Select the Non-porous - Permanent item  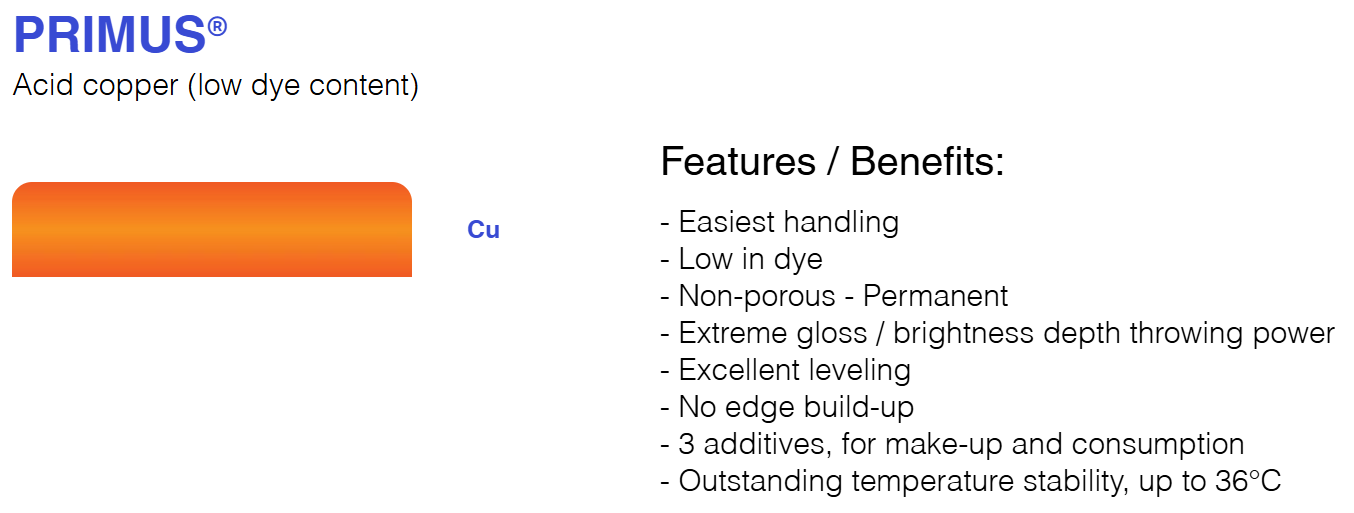tap(834, 296)
